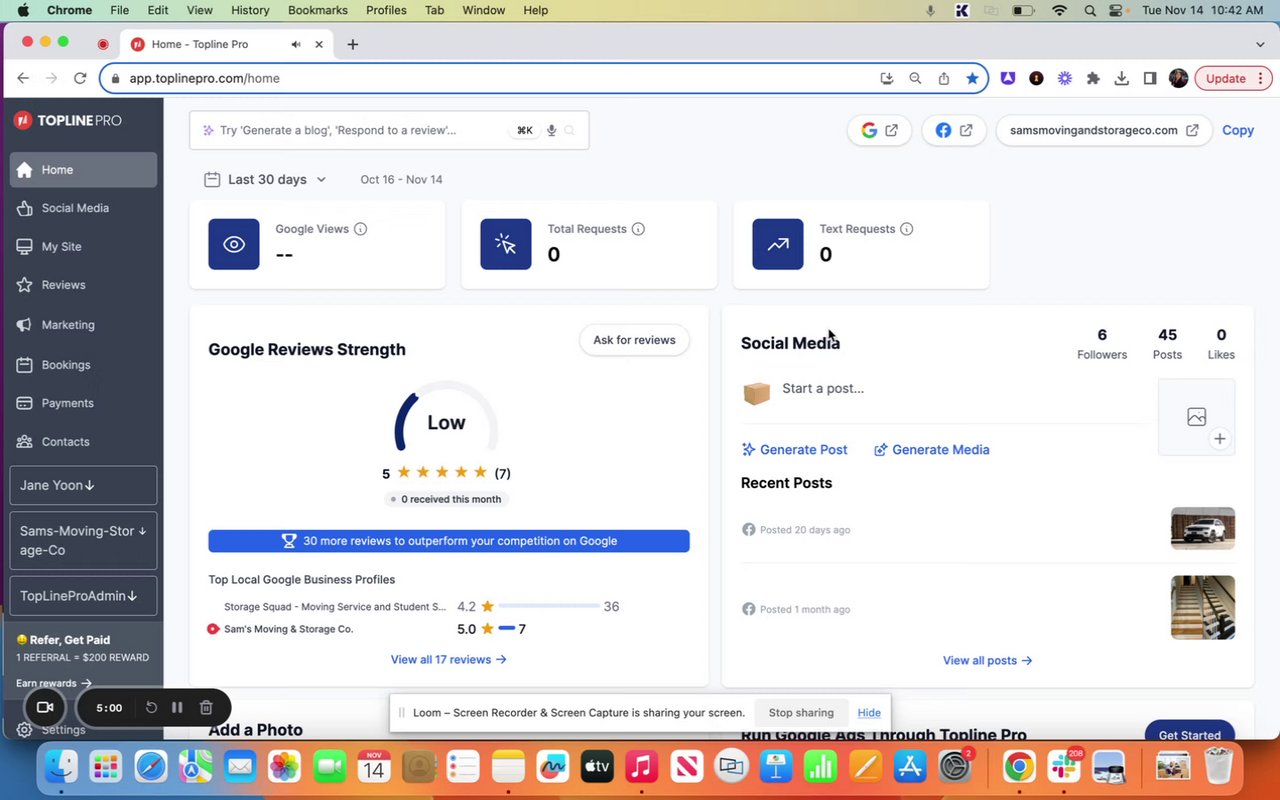Click View all posts link
This screenshot has width=1280, height=800.
tap(988, 661)
